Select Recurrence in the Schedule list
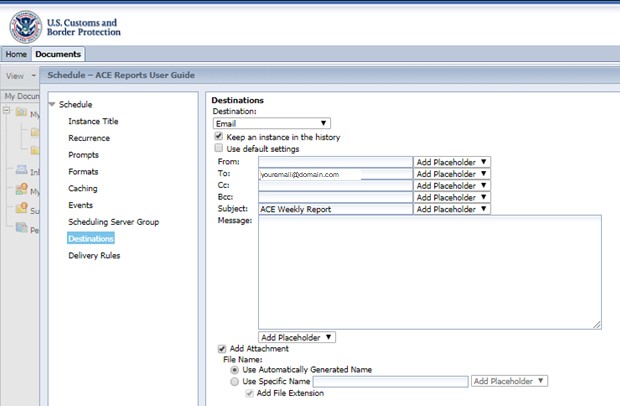 click(89, 138)
